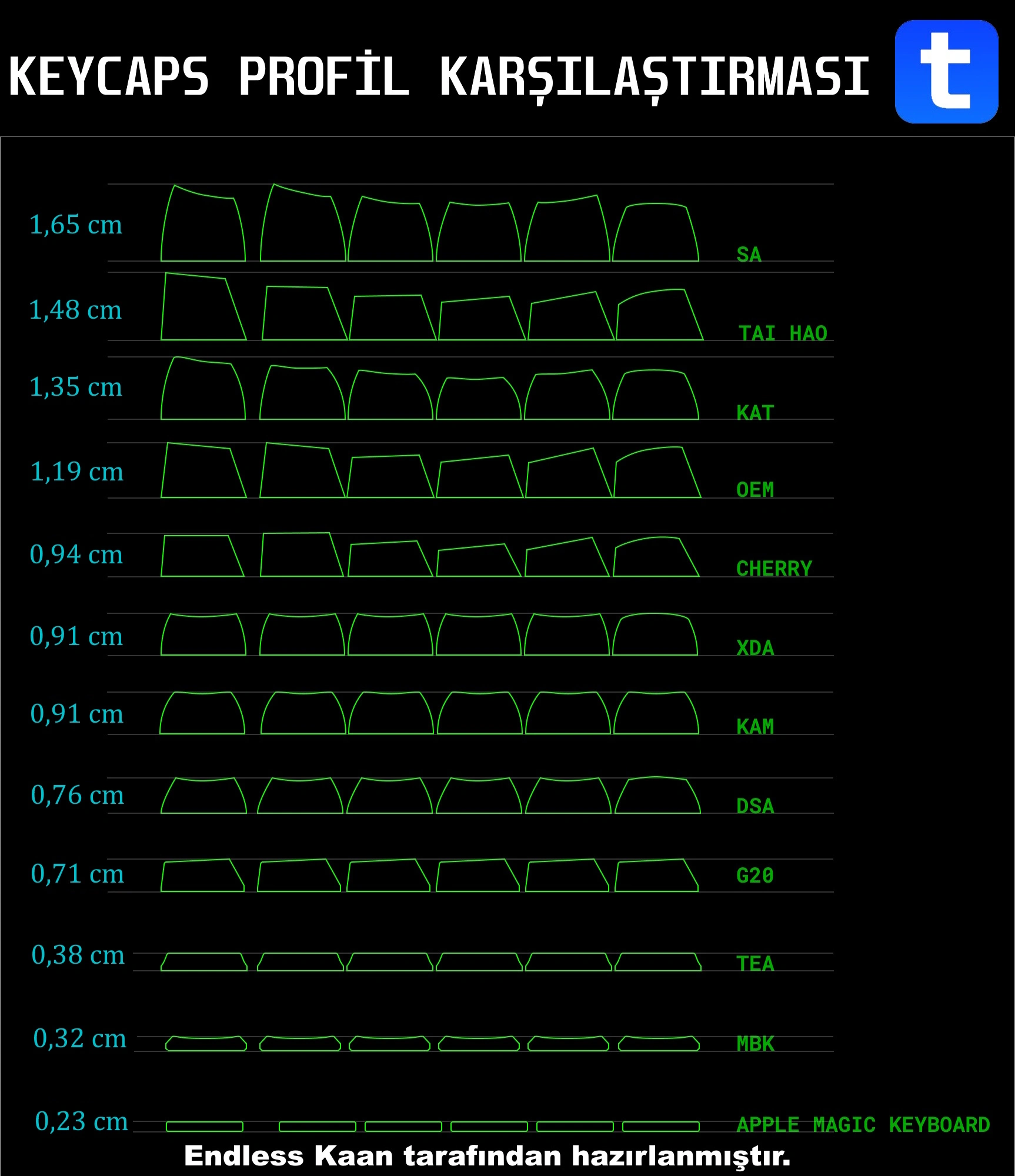Viewport: 1015px width, 1176px height.
Task: Click the first Apple Magic Keyboard key outline
Action: coord(205,1127)
